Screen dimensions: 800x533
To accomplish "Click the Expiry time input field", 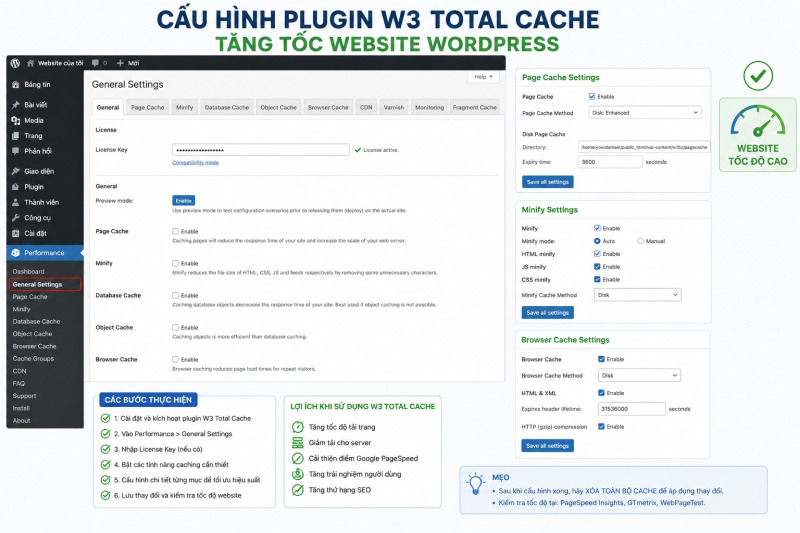I will (x=610, y=162).
